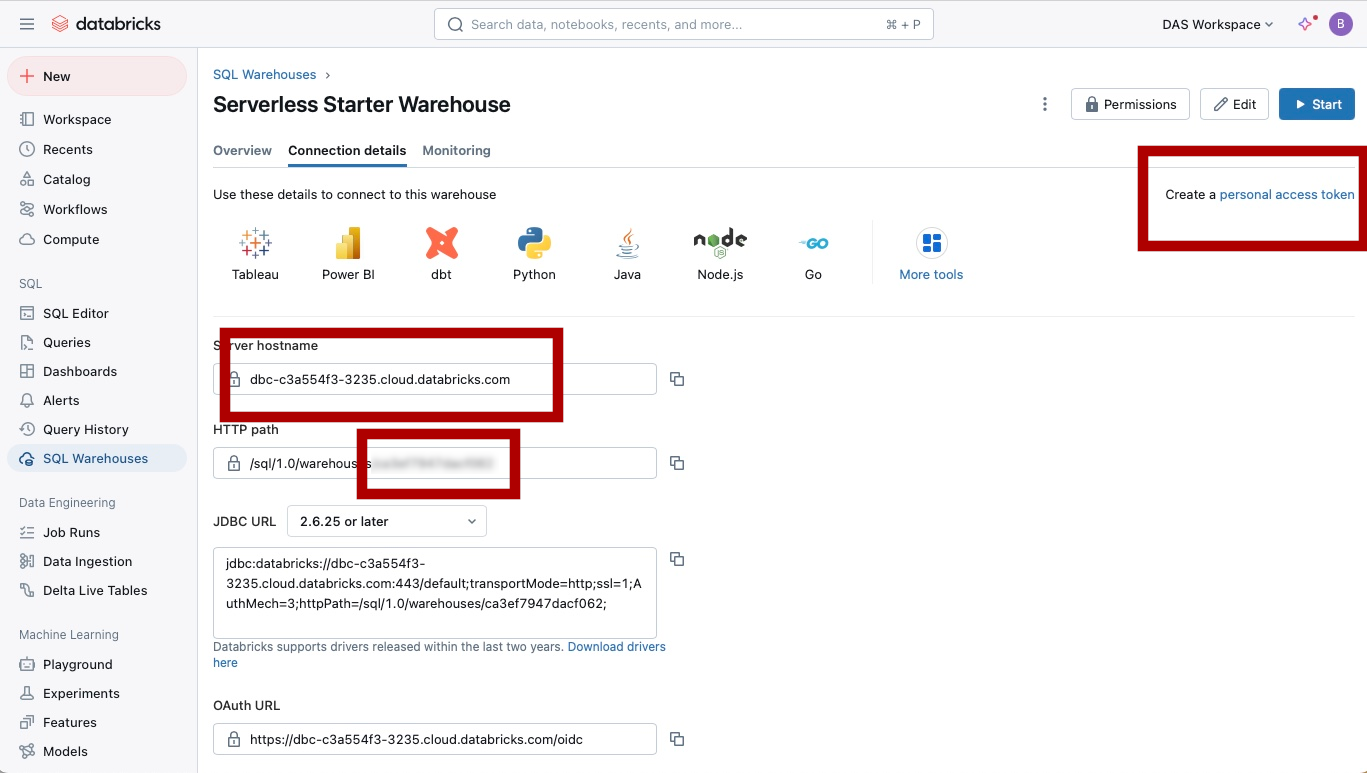Open the hamburger menu in the top bar
Screen dimensions: 1367x773
click(27, 24)
